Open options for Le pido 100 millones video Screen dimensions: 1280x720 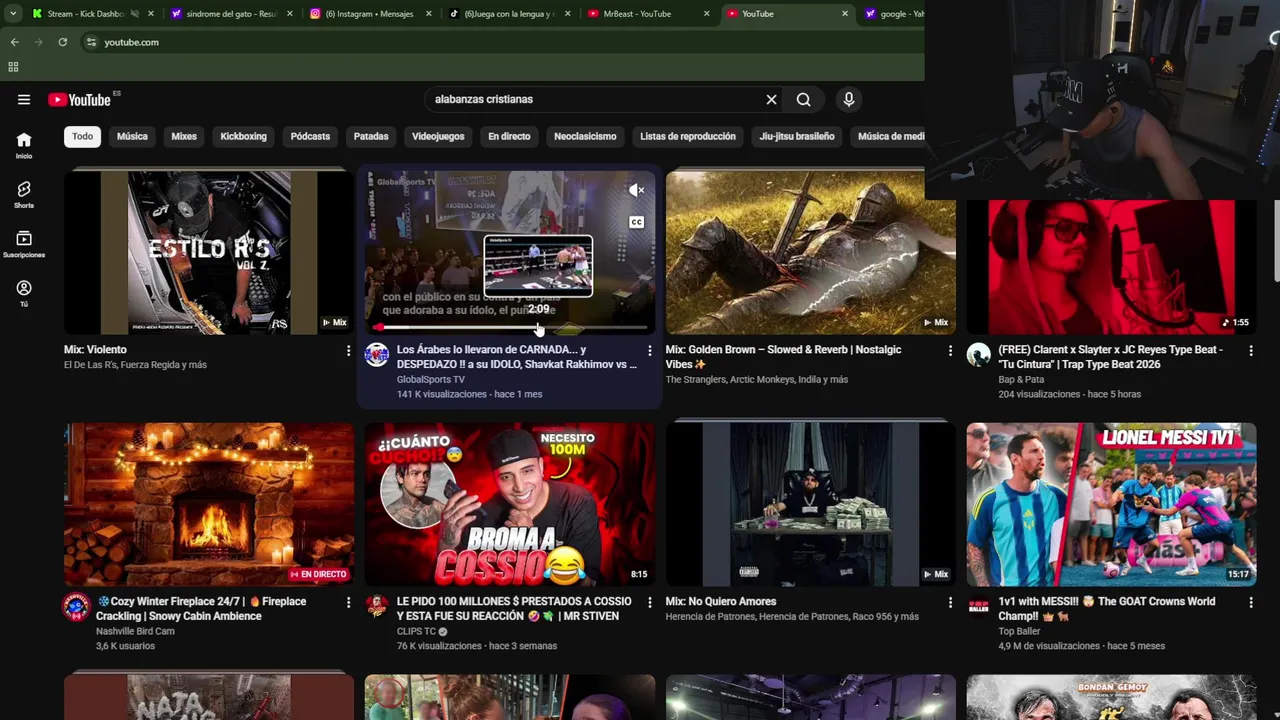click(x=649, y=603)
